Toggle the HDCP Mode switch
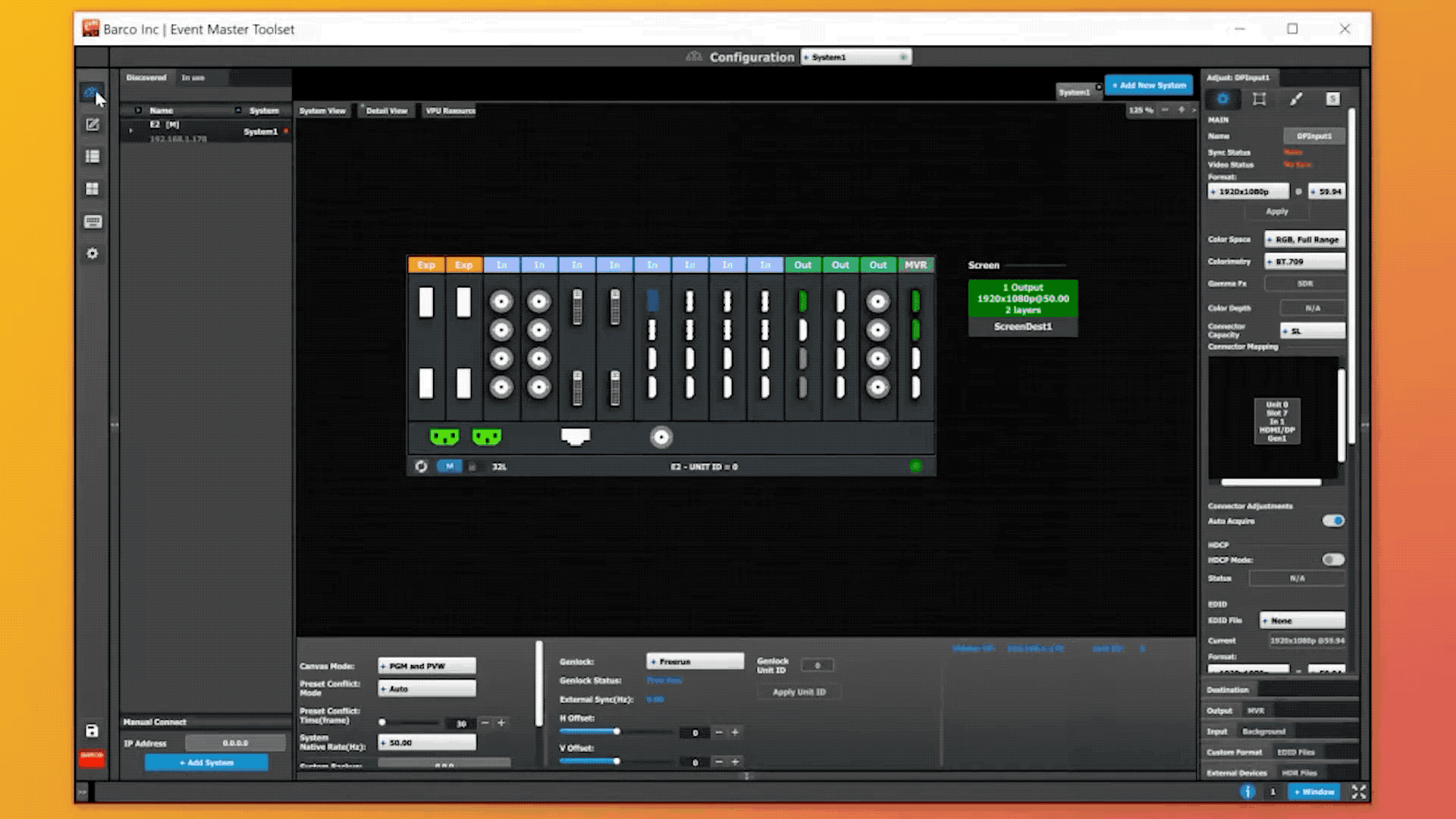1456x819 pixels. tap(1333, 560)
